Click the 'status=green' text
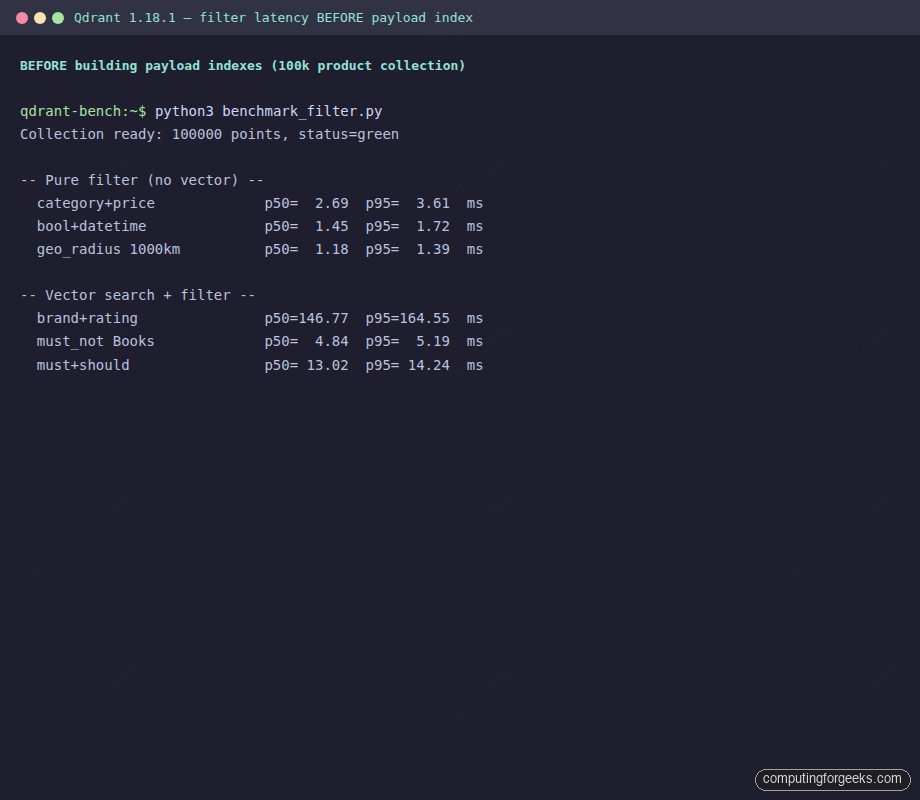This screenshot has width=920, height=800. 349,134
